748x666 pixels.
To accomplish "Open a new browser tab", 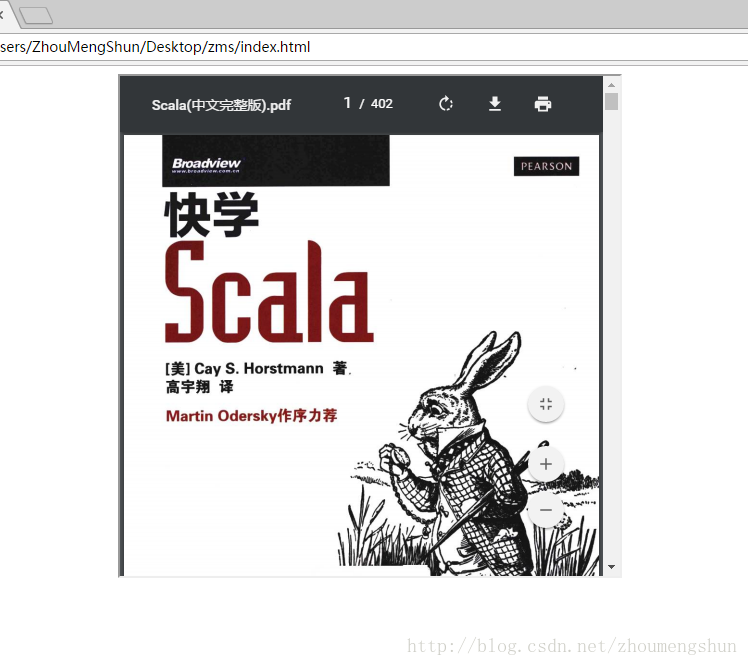I will click(x=36, y=15).
